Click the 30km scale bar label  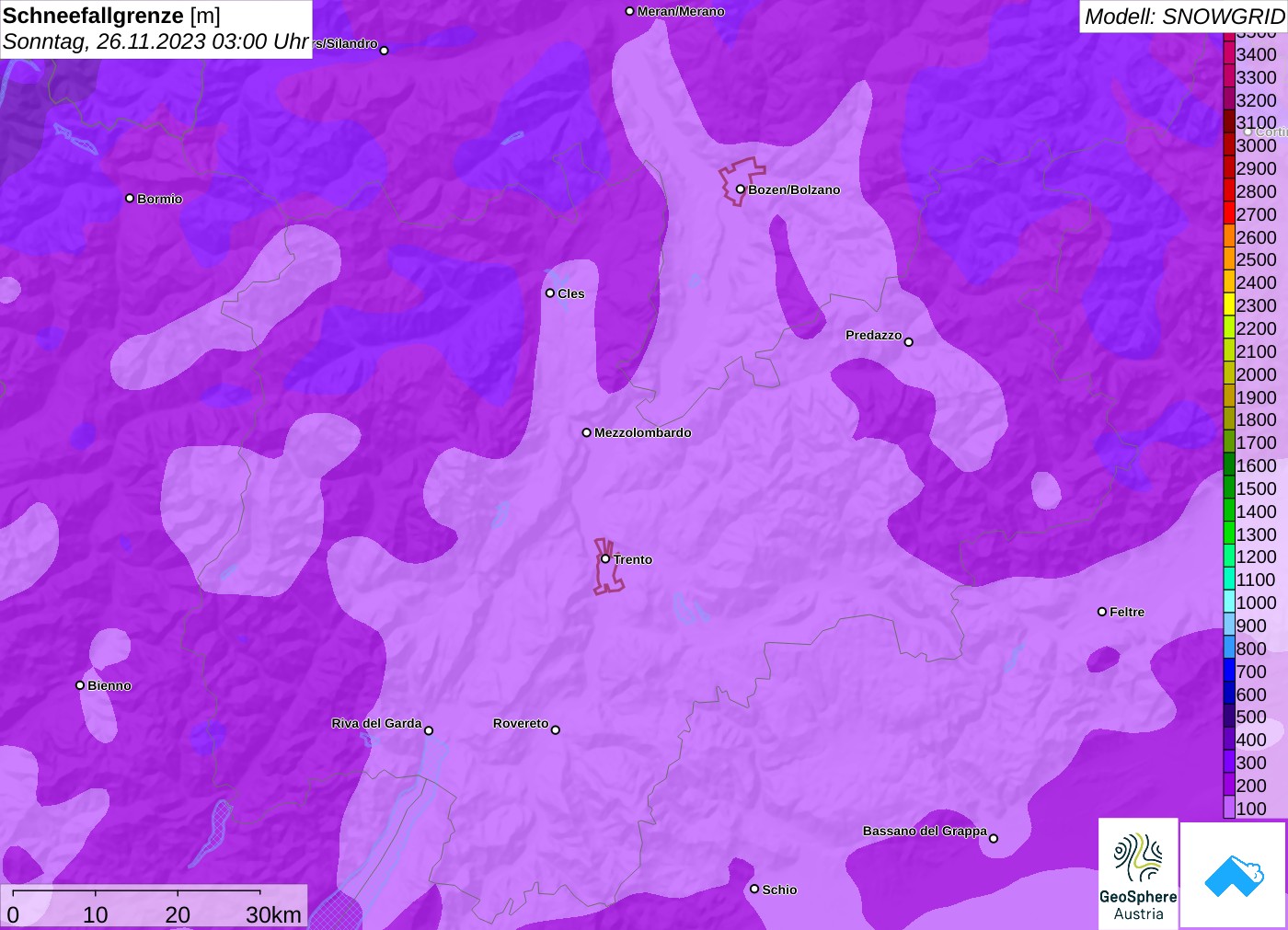(273, 914)
